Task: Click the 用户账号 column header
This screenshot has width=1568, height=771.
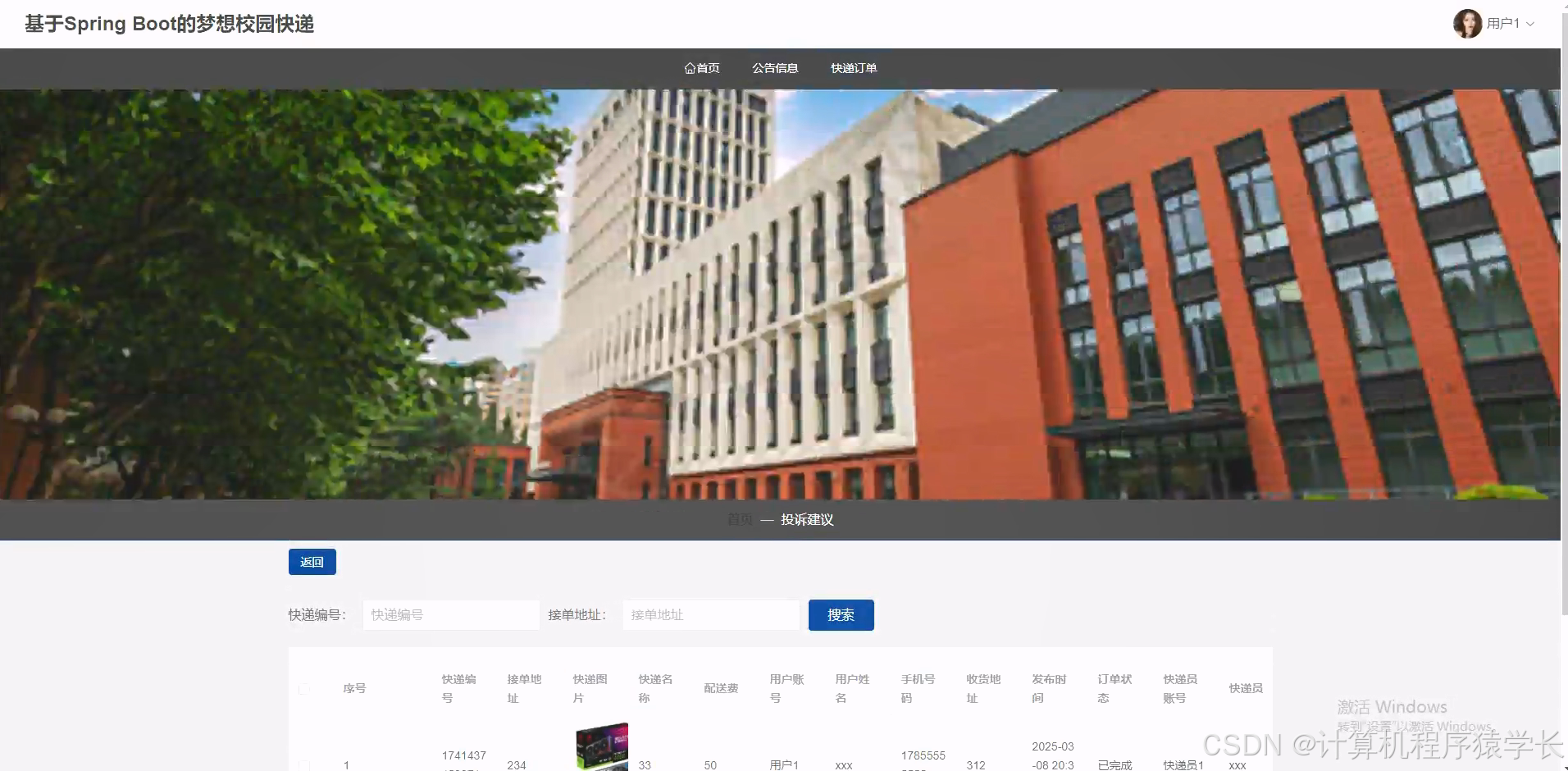Action: 786,688
